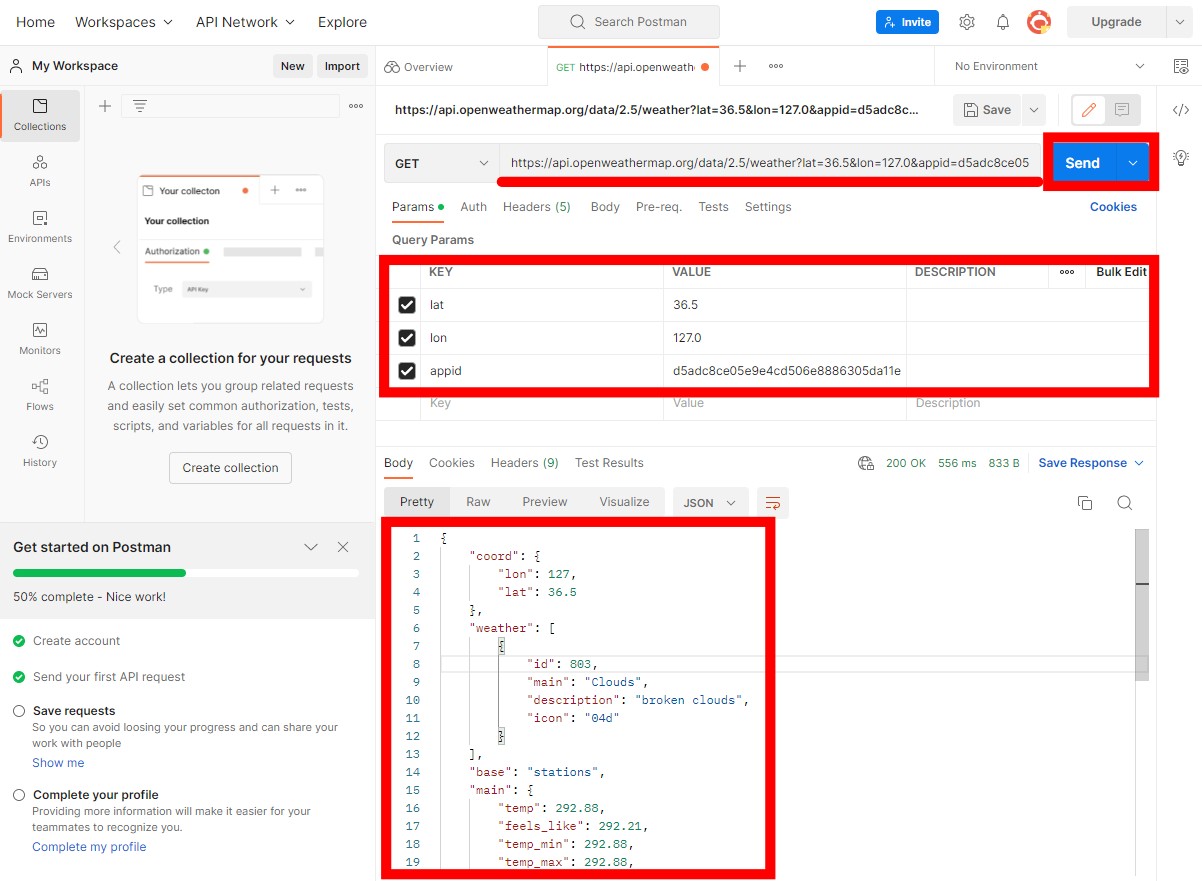This screenshot has height=881, width=1202.
Task: Open the Flows sidebar panel
Action: coord(40,395)
